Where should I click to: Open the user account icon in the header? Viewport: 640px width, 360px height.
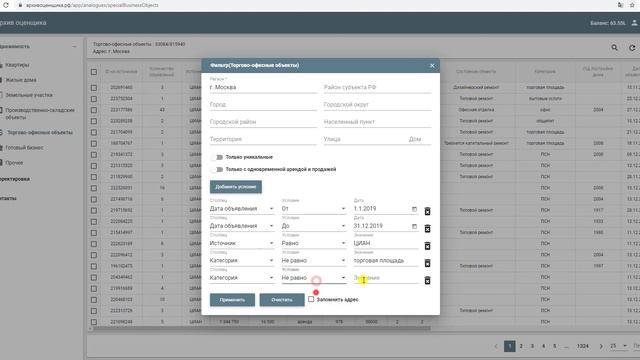[635, 23]
